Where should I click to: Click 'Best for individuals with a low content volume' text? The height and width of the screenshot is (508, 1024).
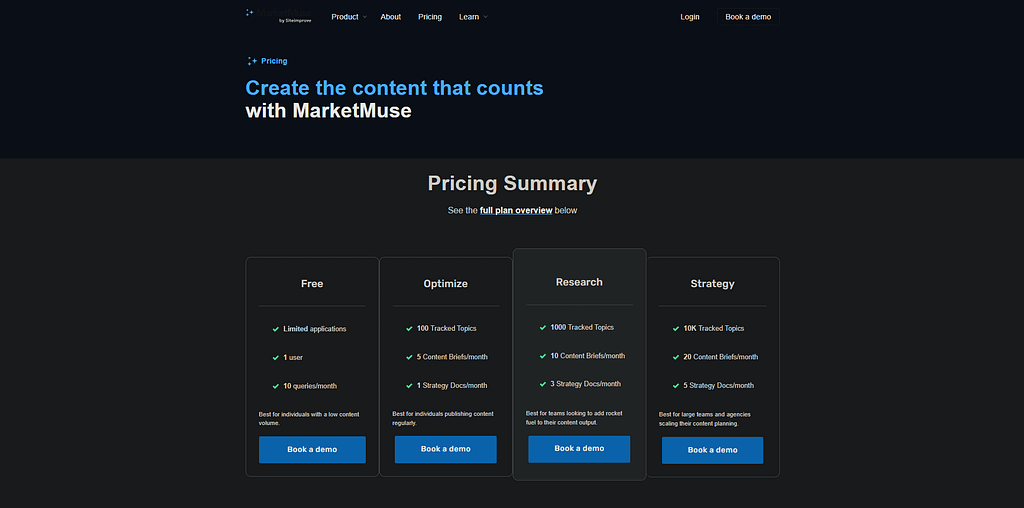point(309,419)
